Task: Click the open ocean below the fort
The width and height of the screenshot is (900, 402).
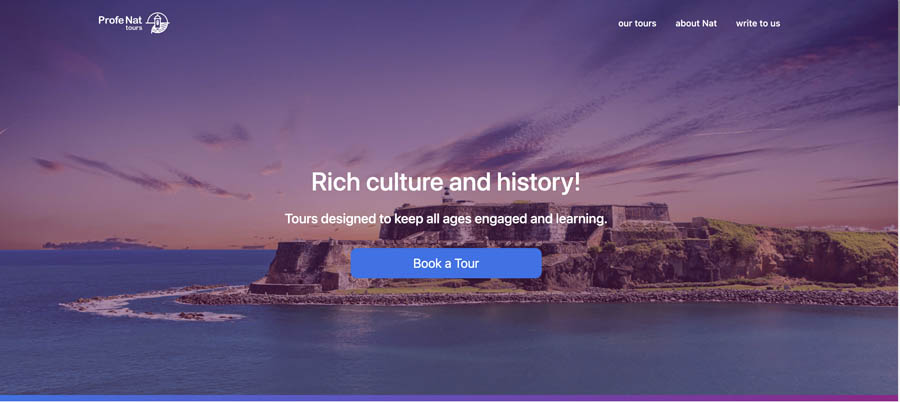Action: 450,350
